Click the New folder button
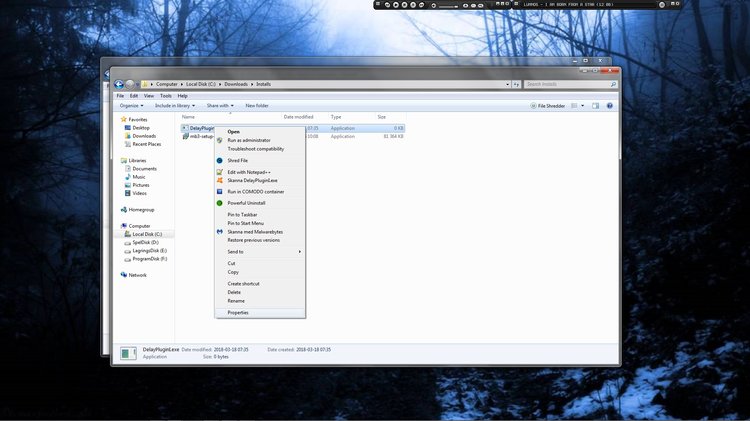 tap(257, 106)
